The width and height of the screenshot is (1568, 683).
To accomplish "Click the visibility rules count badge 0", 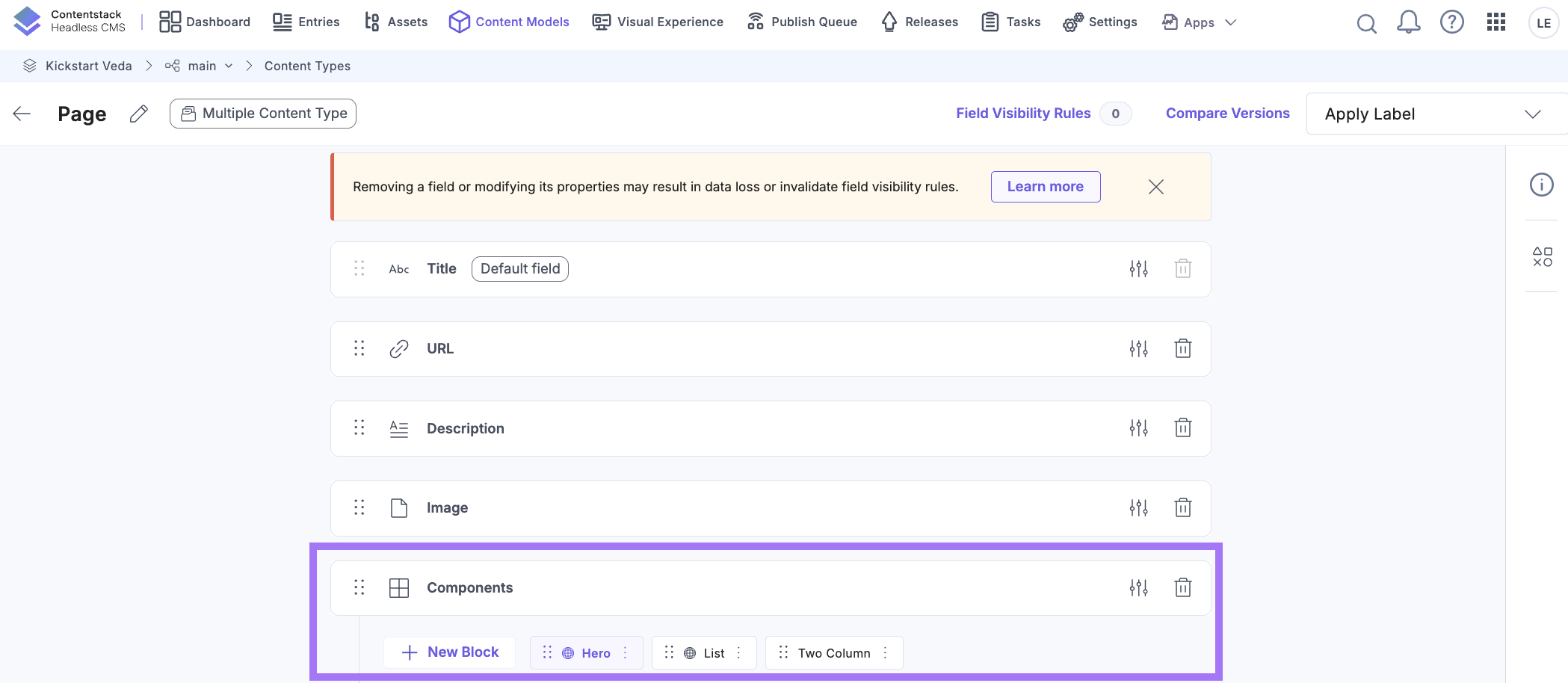I will (1116, 114).
